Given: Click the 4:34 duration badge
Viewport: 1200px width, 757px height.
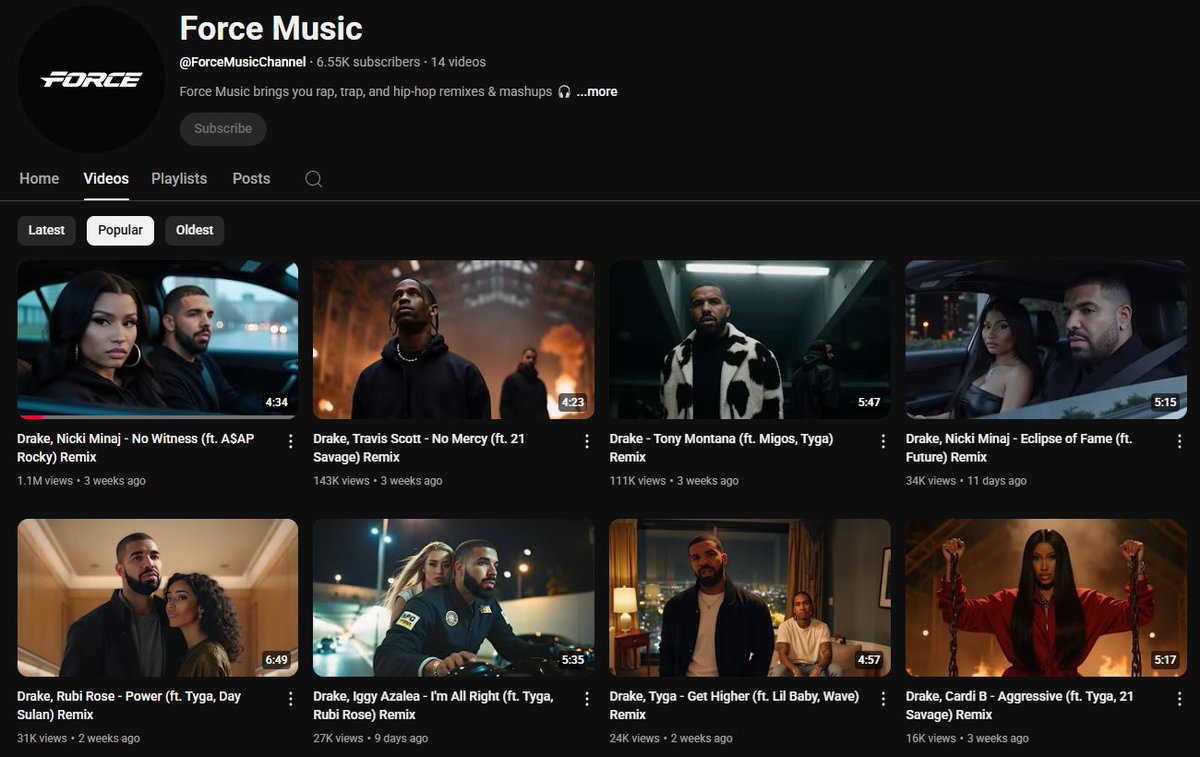Looking at the screenshot, I should pyautogui.click(x=277, y=403).
